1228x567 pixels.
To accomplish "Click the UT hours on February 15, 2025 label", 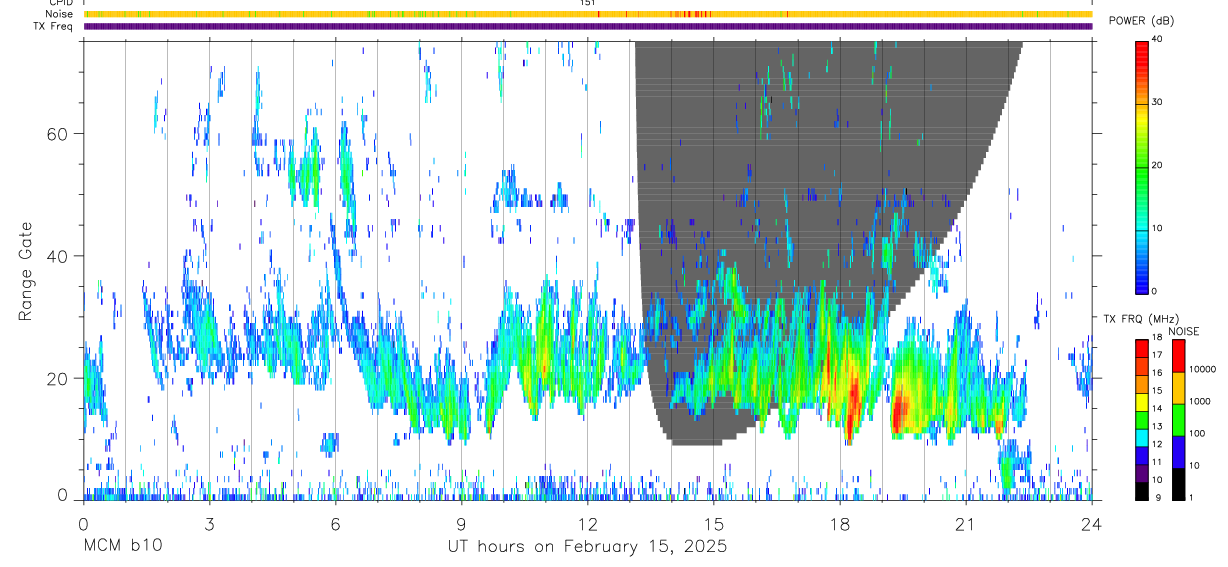I will pos(587,547).
